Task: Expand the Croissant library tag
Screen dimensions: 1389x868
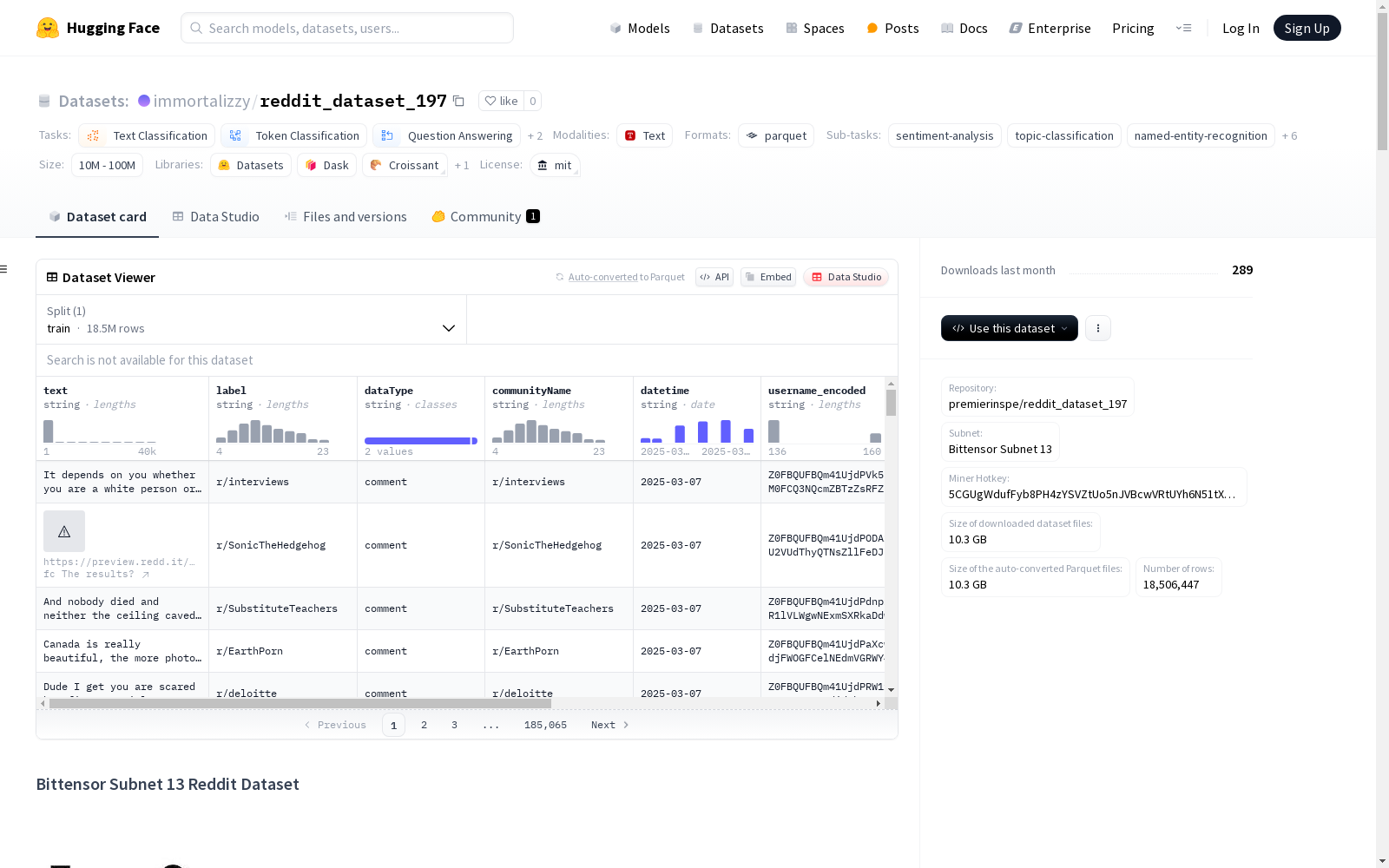Action: click(405, 165)
